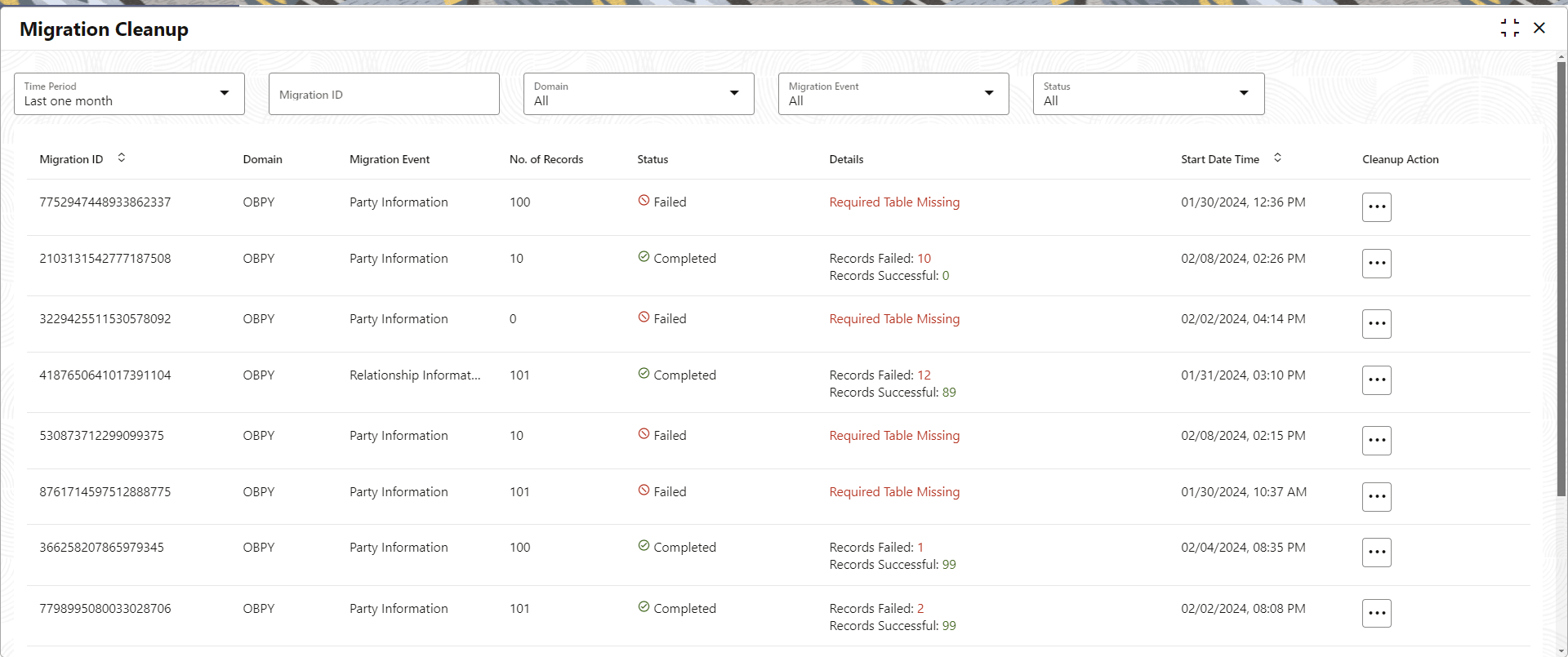
Task: Sort table by Start Date Time
Action: [1277, 158]
